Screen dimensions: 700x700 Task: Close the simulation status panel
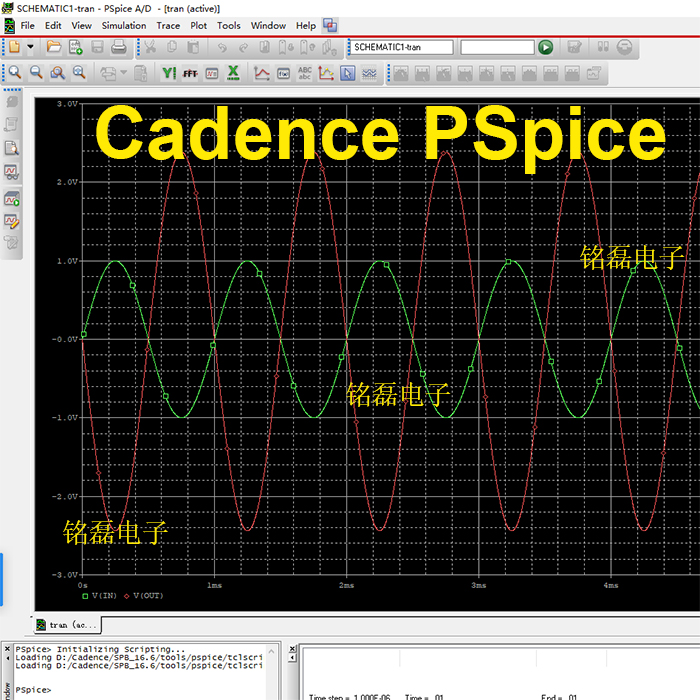pos(292,649)
